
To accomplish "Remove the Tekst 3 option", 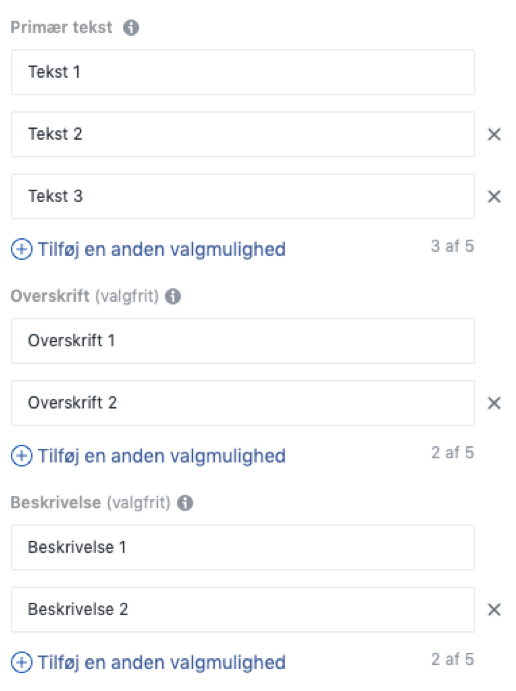I will click(494, 197).
